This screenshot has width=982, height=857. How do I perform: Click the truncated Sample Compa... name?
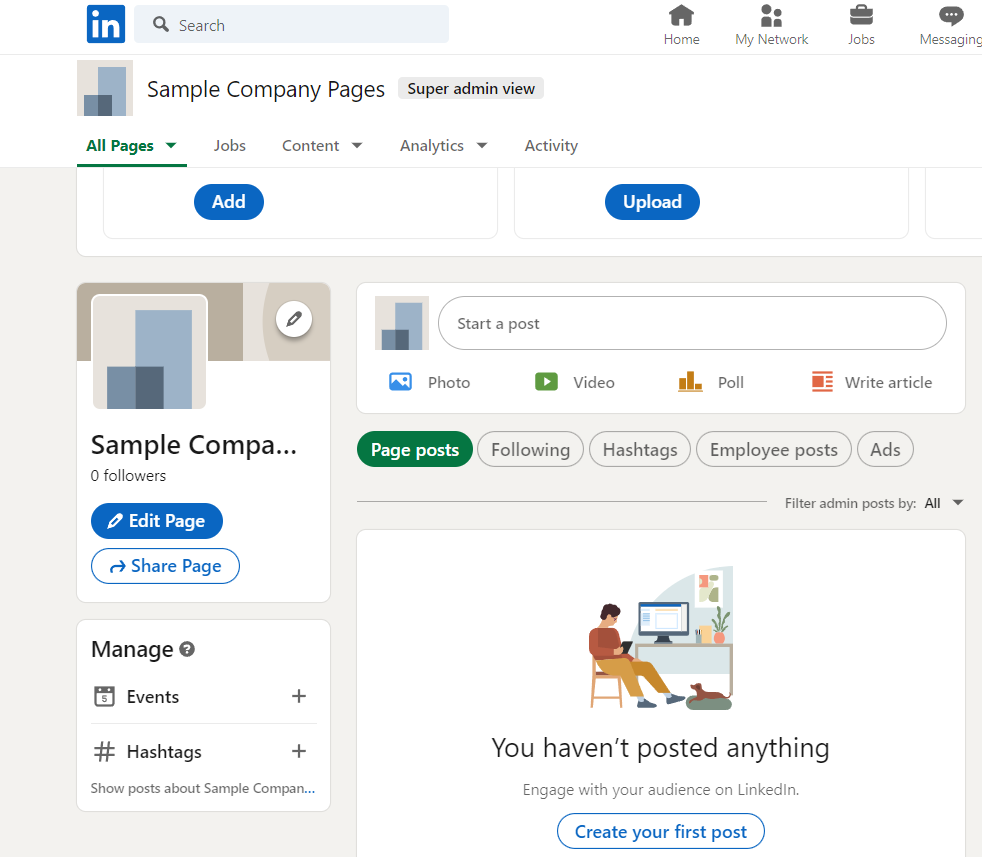[x=194, y=445]
